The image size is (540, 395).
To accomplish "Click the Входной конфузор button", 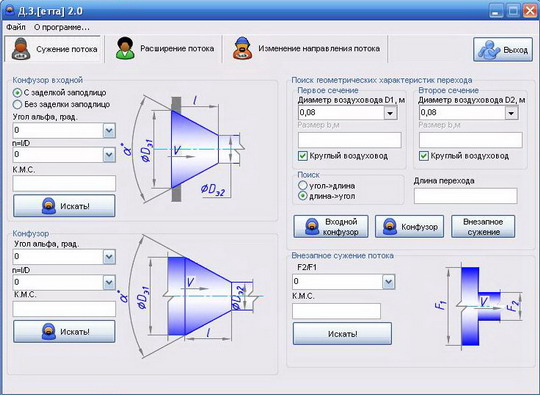I will [x=331, y=227].
